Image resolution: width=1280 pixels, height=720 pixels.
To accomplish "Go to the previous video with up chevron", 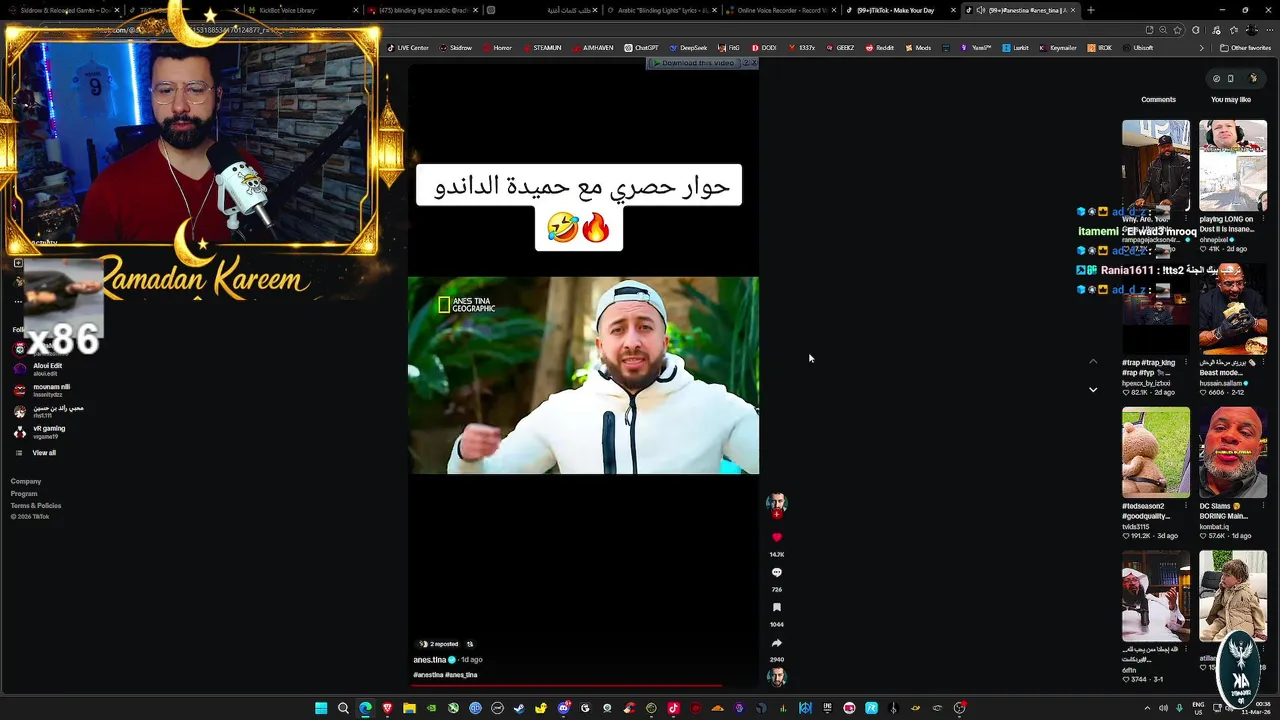I will pyautogui.click(x=1093, y=361).
